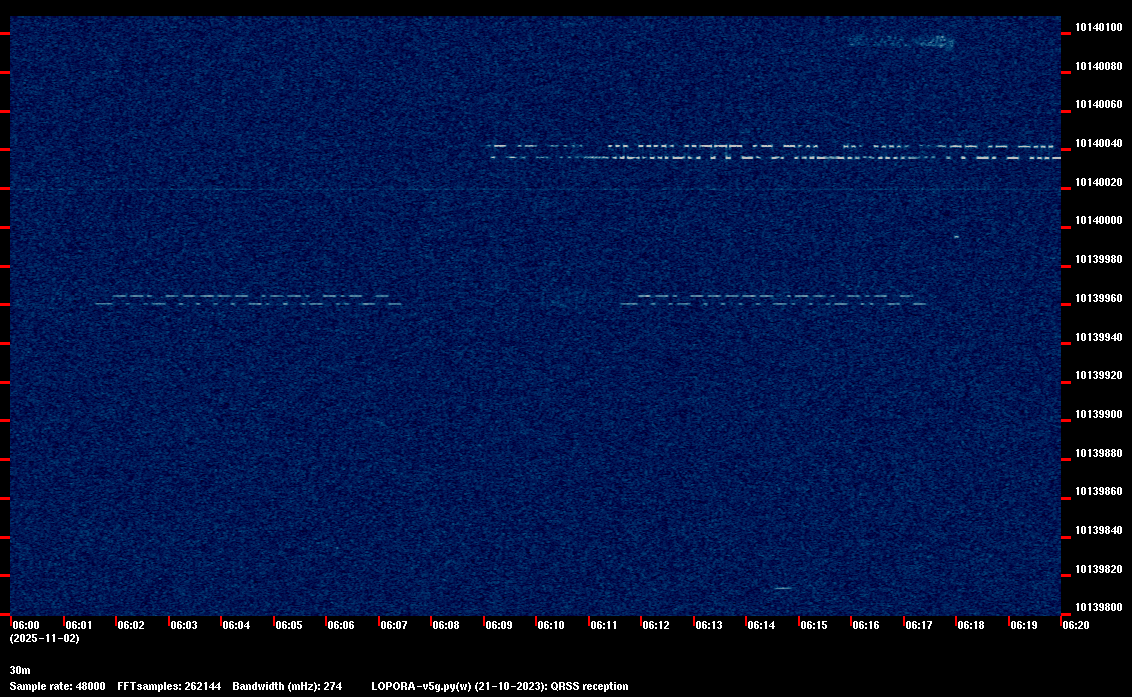Pick the 06:11 time label
Viewport: 1132px width, 697px height.
point(604,625)
